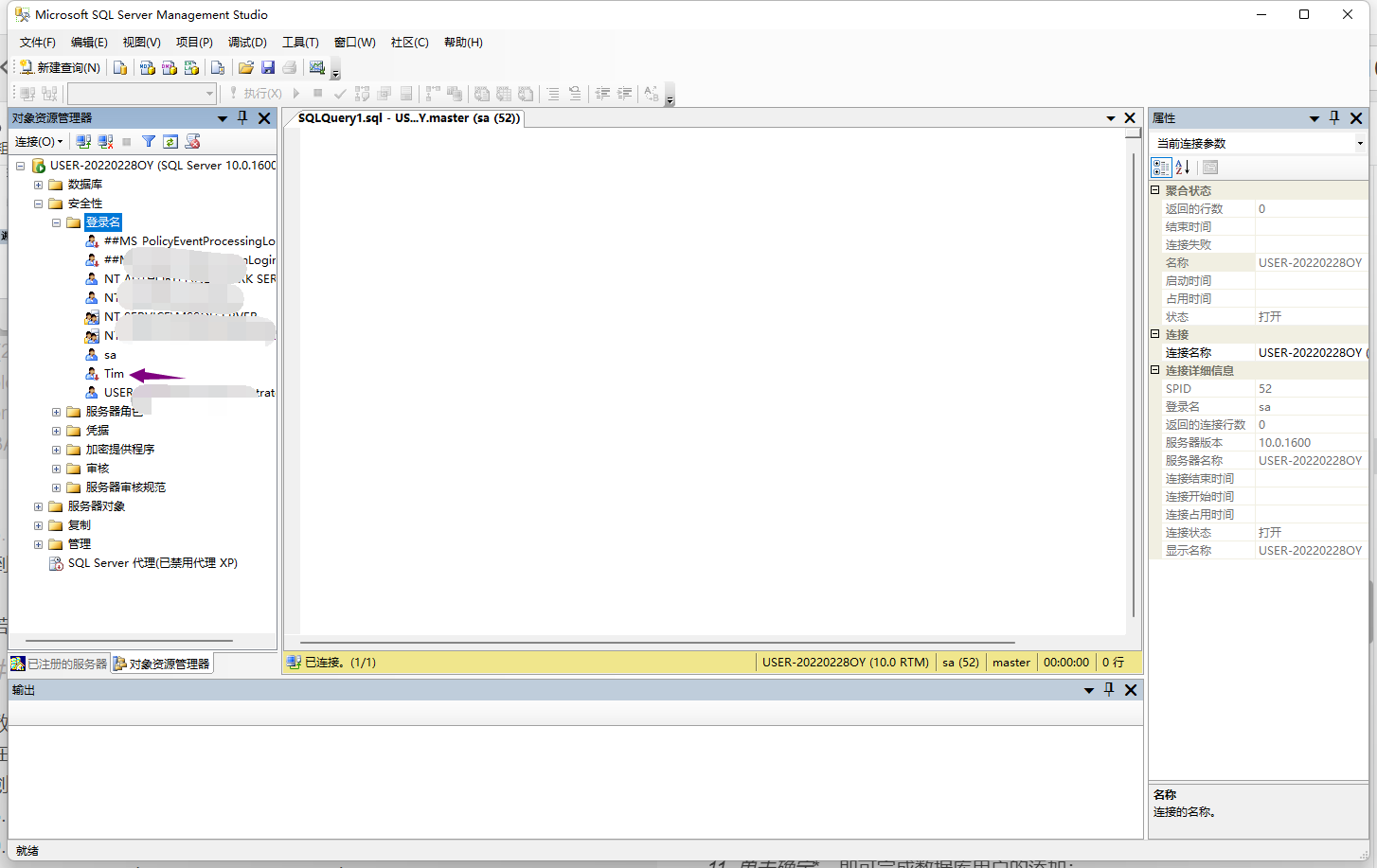Screen dimensions: 1377x868
Task: Close the SQLQuery1.sql query tab
Action: tap(1130, 118)
